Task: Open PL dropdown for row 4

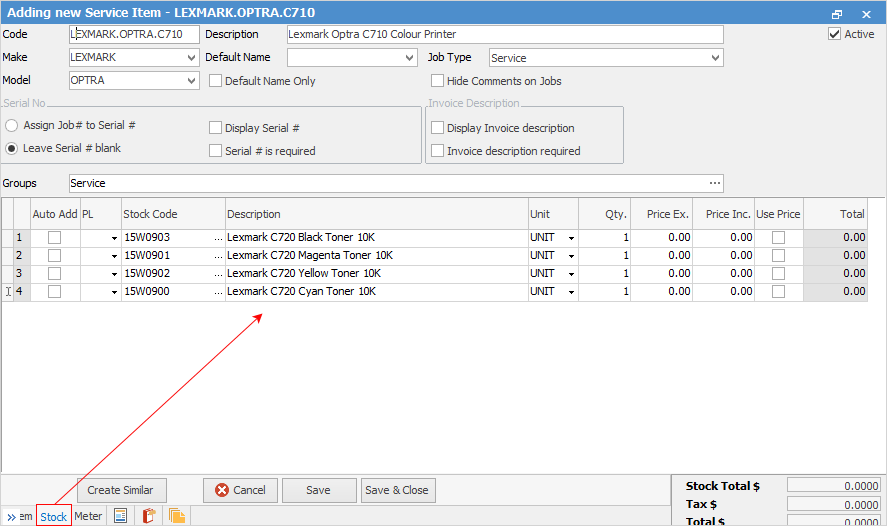Action: (114, 292)
